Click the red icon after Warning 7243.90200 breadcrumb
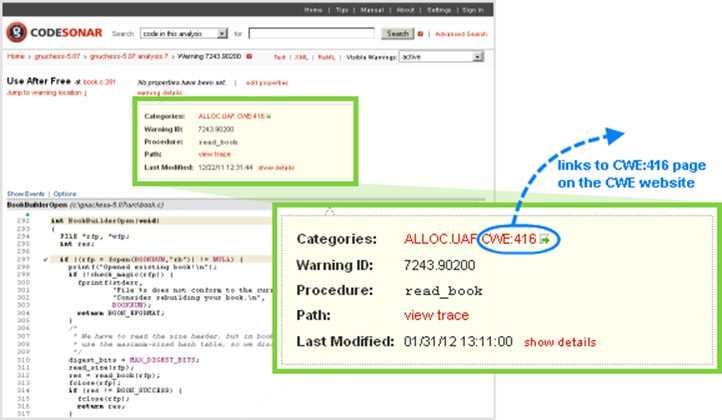Image resolution: width=722 pixels, height=420 pixels. point(249,56)
